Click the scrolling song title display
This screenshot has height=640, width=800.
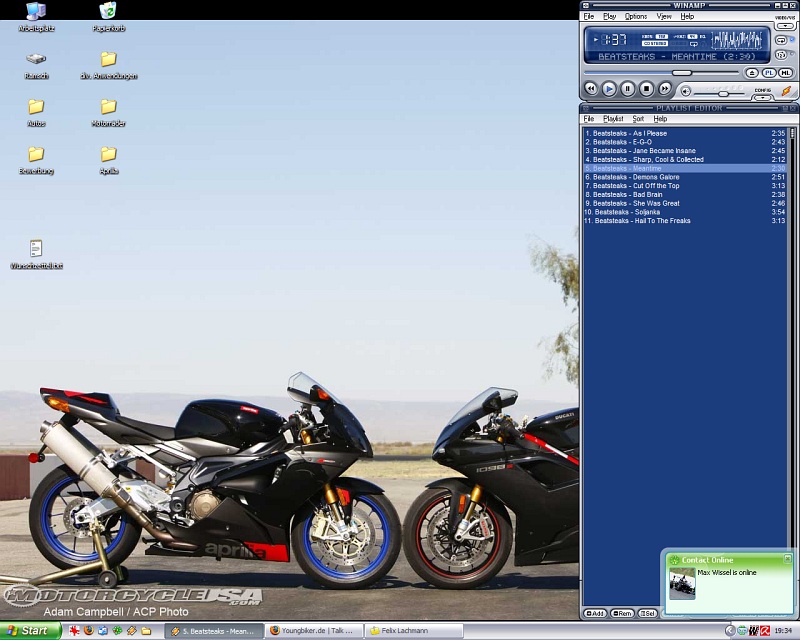(x=677, y=57)
